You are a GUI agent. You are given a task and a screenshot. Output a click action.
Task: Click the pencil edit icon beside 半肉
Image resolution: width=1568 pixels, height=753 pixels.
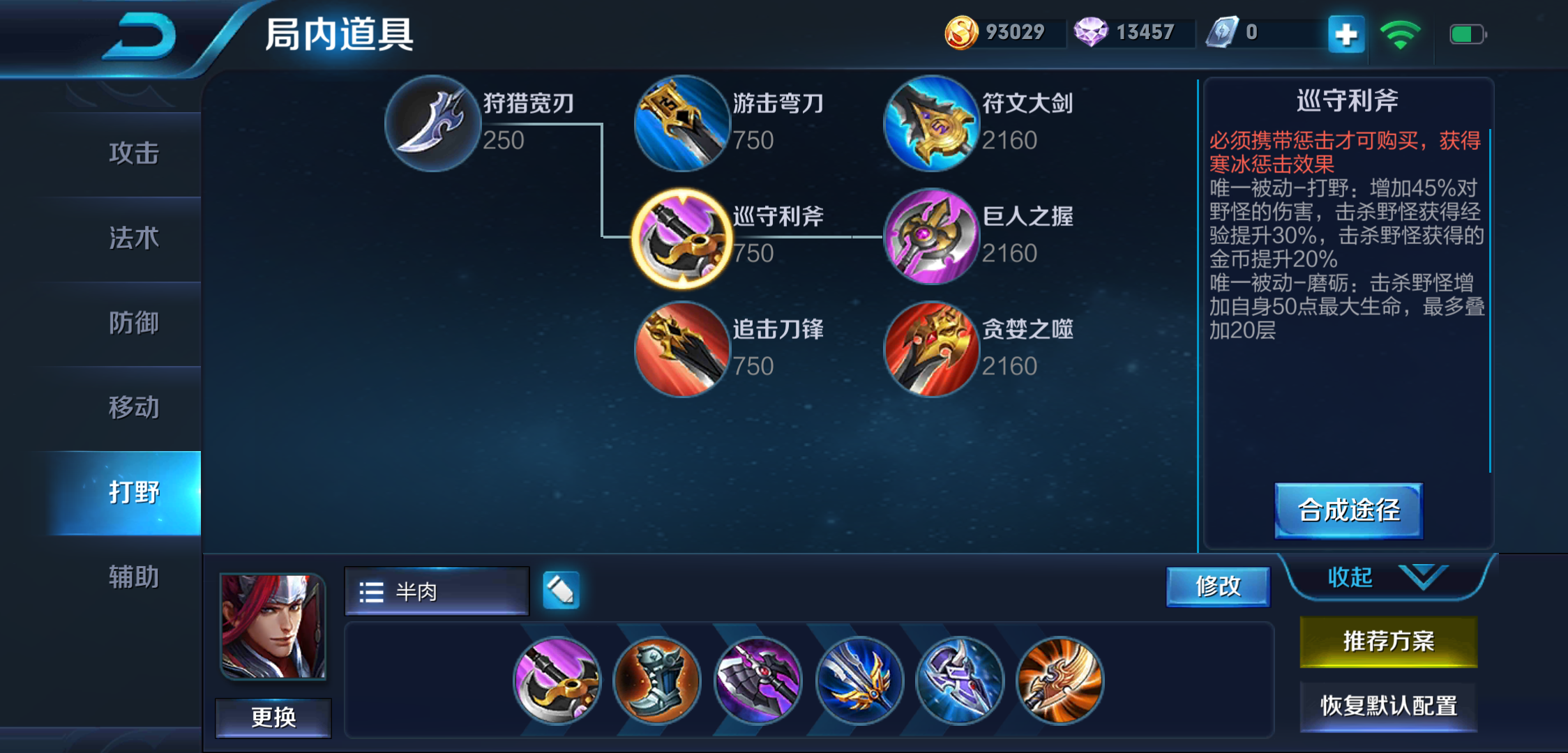[561, 591]
